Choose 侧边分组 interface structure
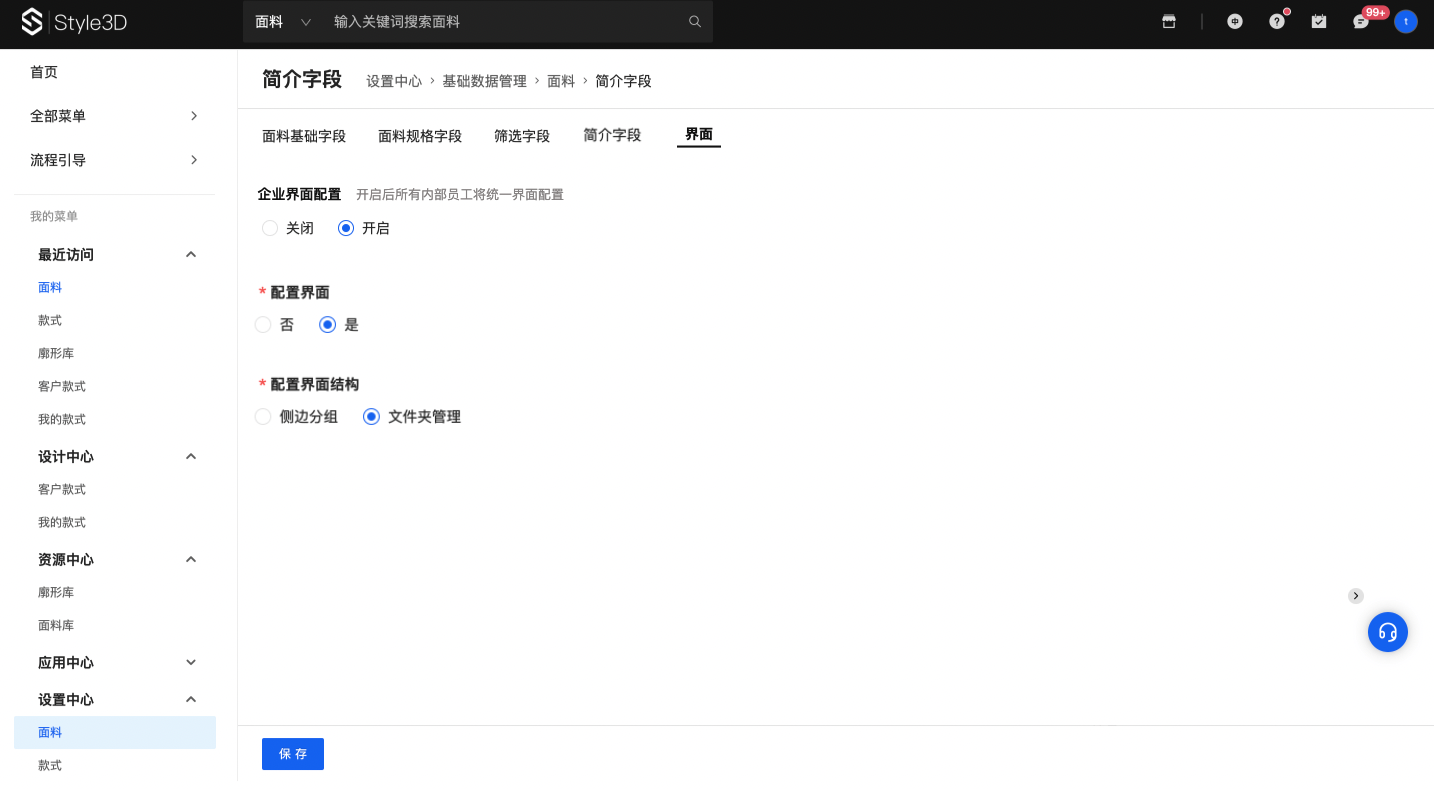 tap(263, 417)
